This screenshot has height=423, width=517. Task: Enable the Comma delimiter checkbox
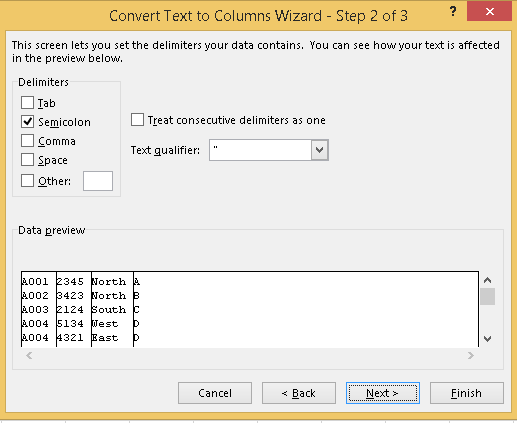27,141
